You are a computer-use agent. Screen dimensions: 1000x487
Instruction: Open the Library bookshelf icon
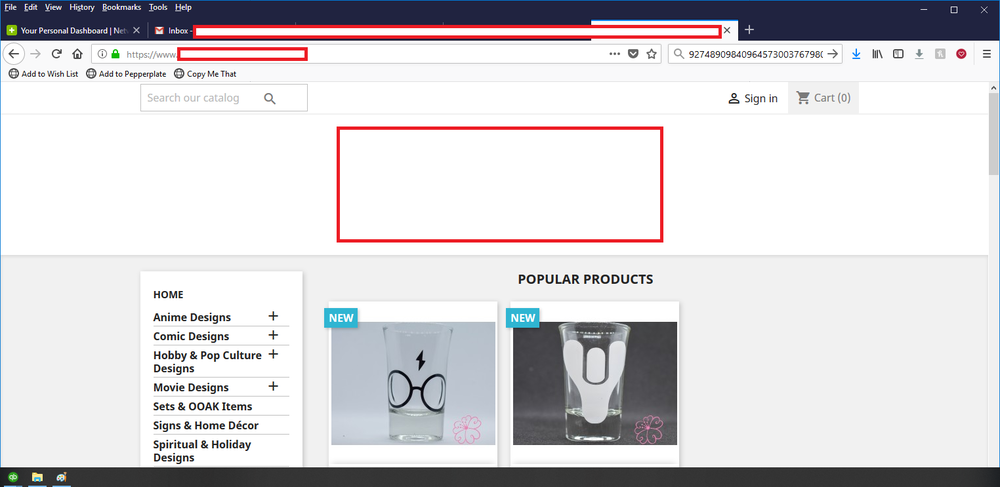(x=878, y=54)
